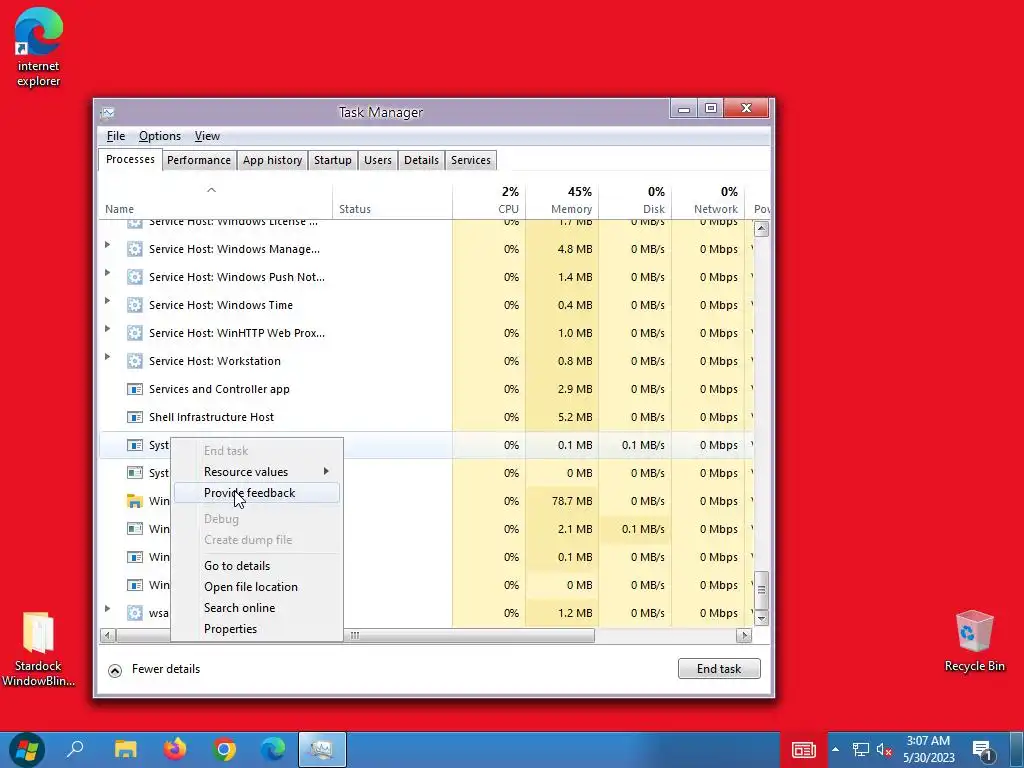Image resolution: width=1024 pixels, height=768 pixels.
Task: Show hidden tray icons arrow
Action: [x=835, y=750]
